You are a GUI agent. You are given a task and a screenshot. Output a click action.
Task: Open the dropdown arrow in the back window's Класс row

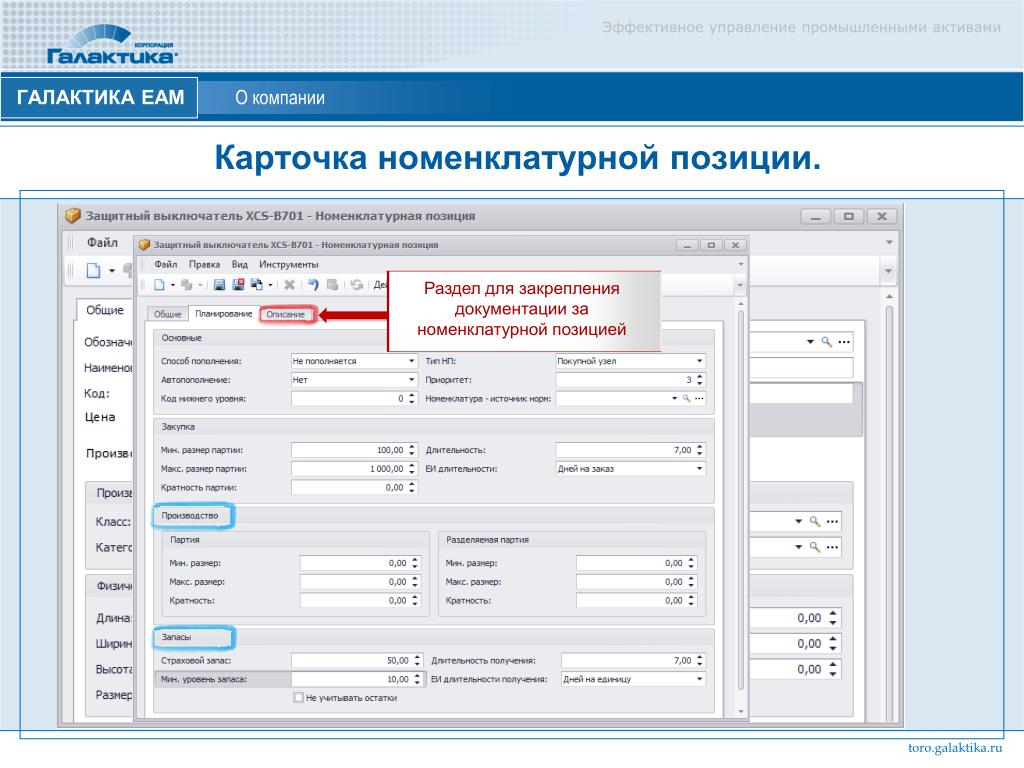798,521
